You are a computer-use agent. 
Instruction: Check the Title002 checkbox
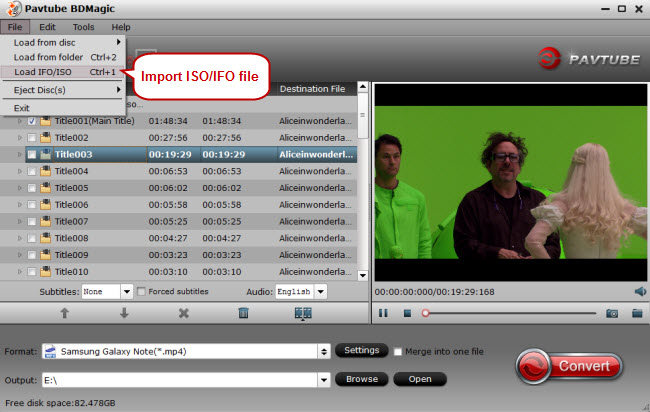click(x=32, y=138)
